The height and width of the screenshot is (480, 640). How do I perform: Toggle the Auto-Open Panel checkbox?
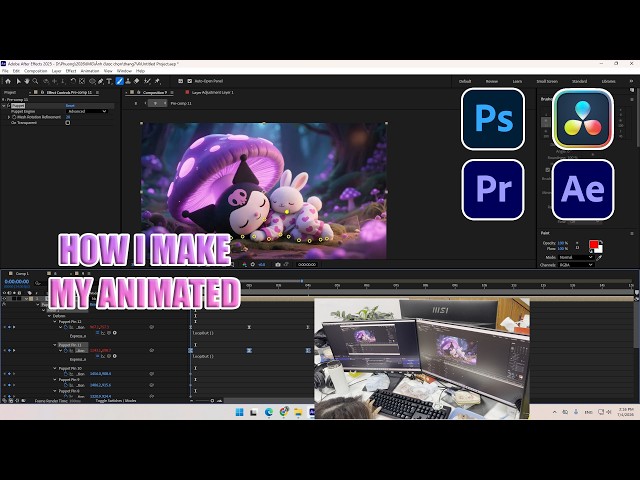pyautogui.click(x=189, y=81)
